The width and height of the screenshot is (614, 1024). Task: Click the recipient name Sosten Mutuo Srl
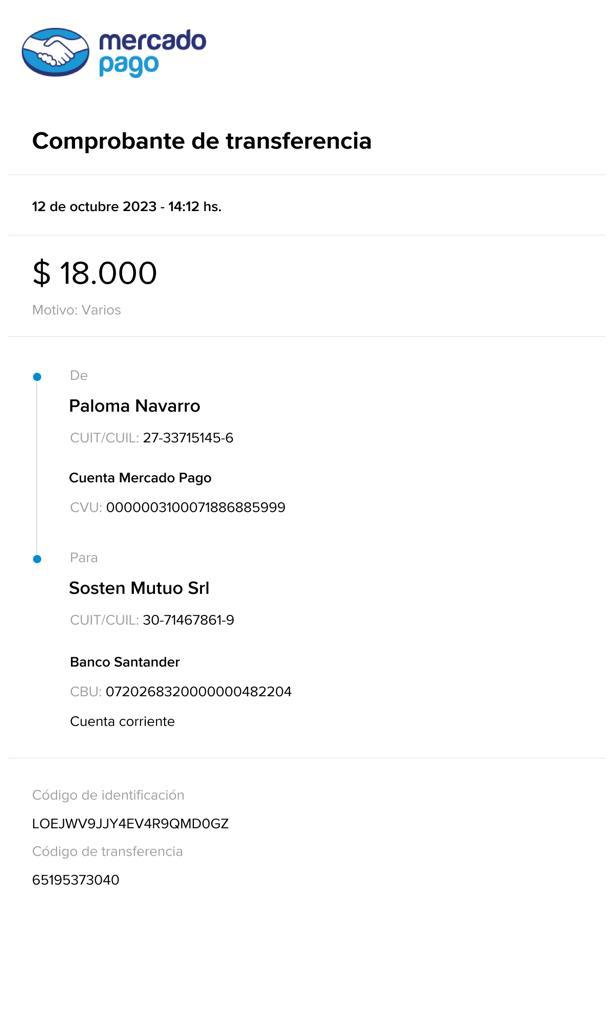click(x=139, y=588)
